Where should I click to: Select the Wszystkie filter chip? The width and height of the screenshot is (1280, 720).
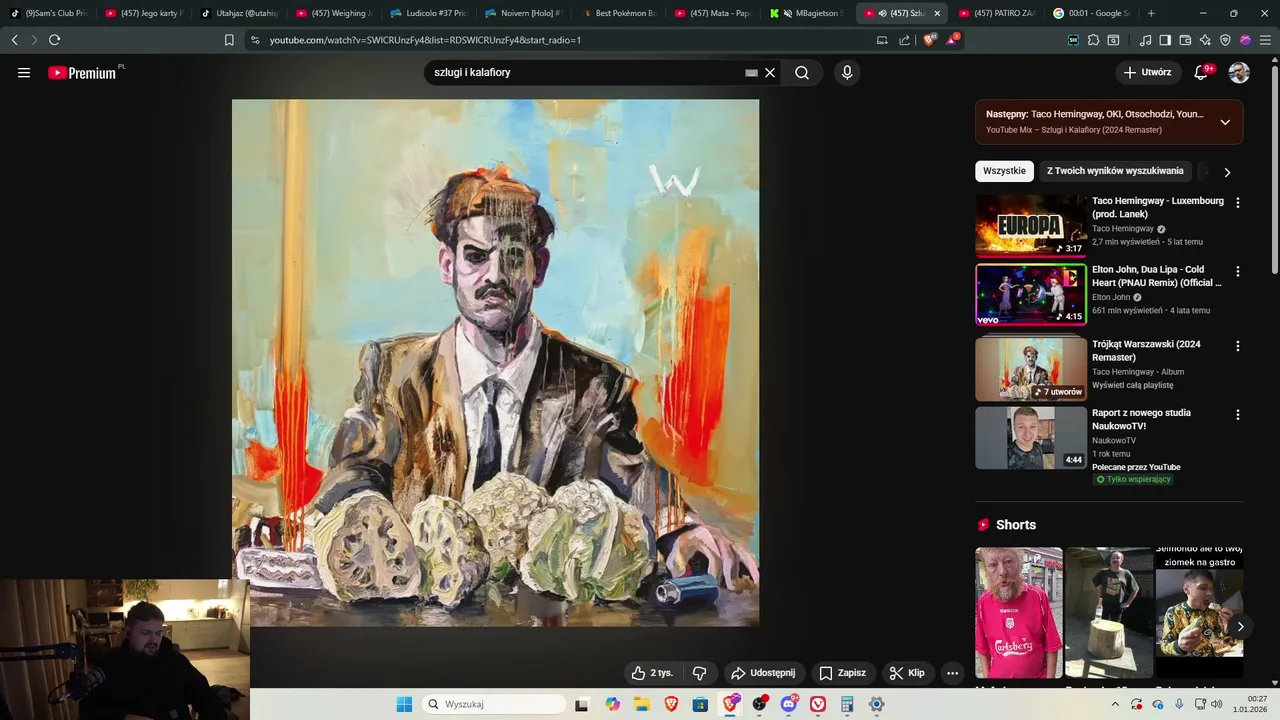coord(1004,171)
